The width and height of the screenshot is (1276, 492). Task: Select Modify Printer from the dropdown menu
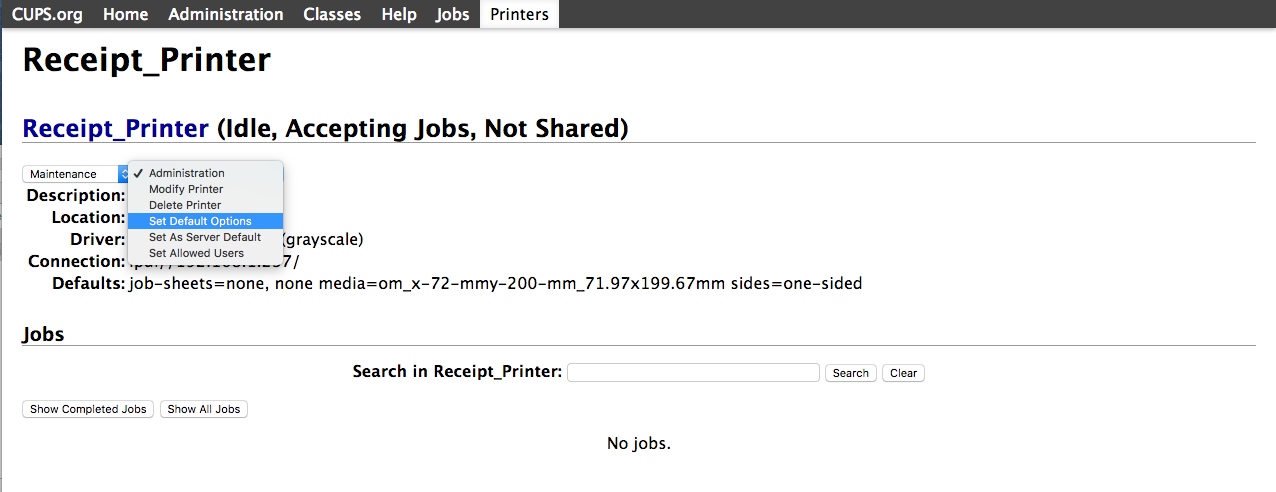[x=186, y=189]
